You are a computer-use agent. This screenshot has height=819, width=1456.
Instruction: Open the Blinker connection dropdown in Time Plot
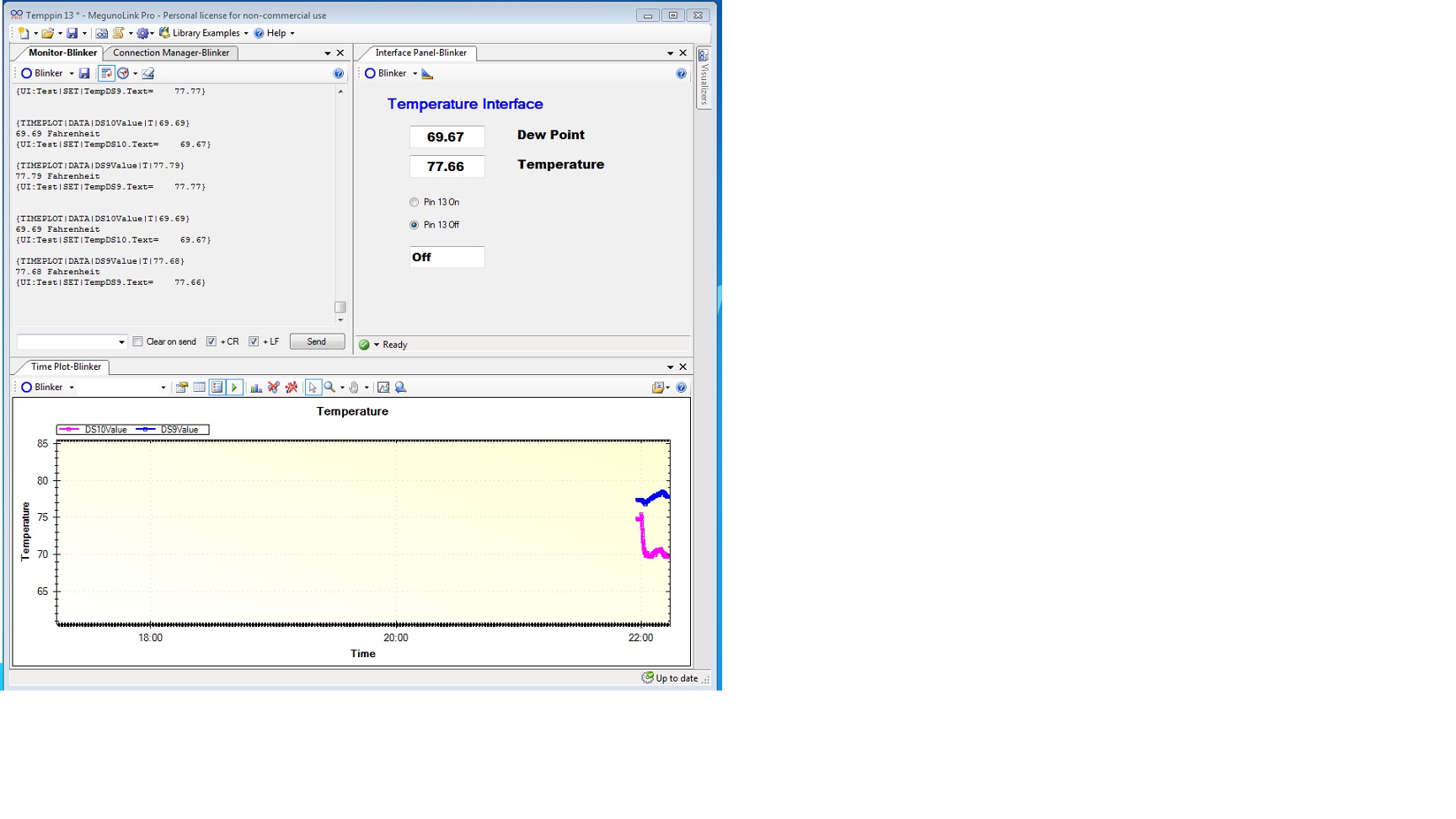point(71,388)
